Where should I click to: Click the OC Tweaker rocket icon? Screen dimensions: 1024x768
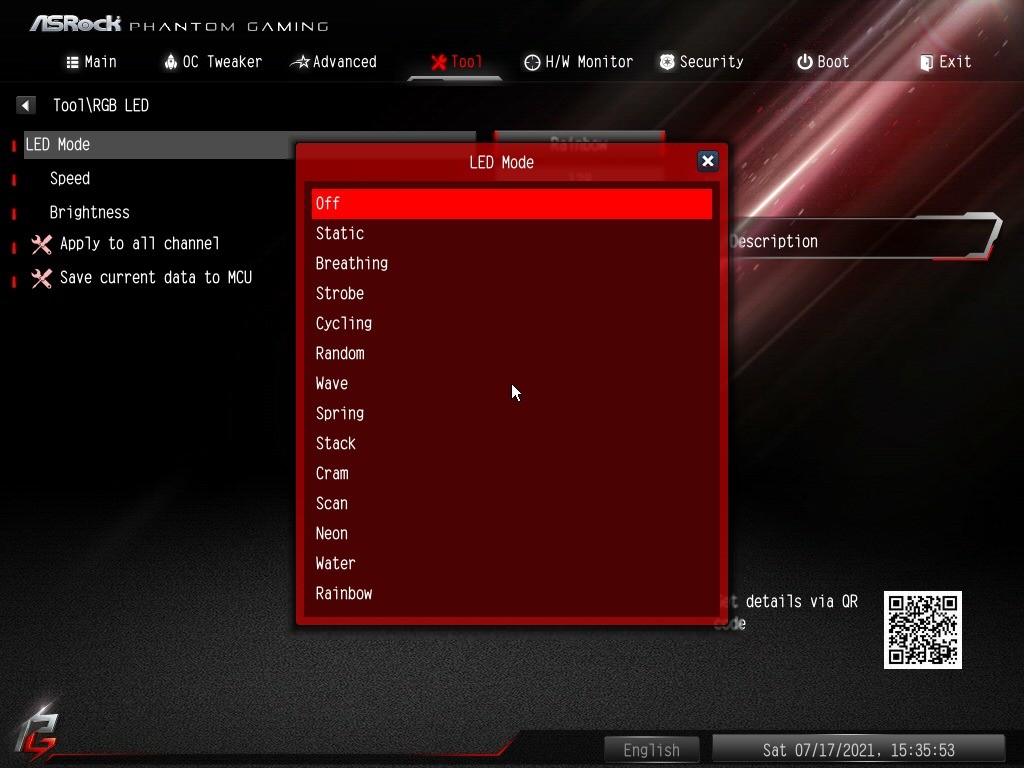(x=170, y=62)
